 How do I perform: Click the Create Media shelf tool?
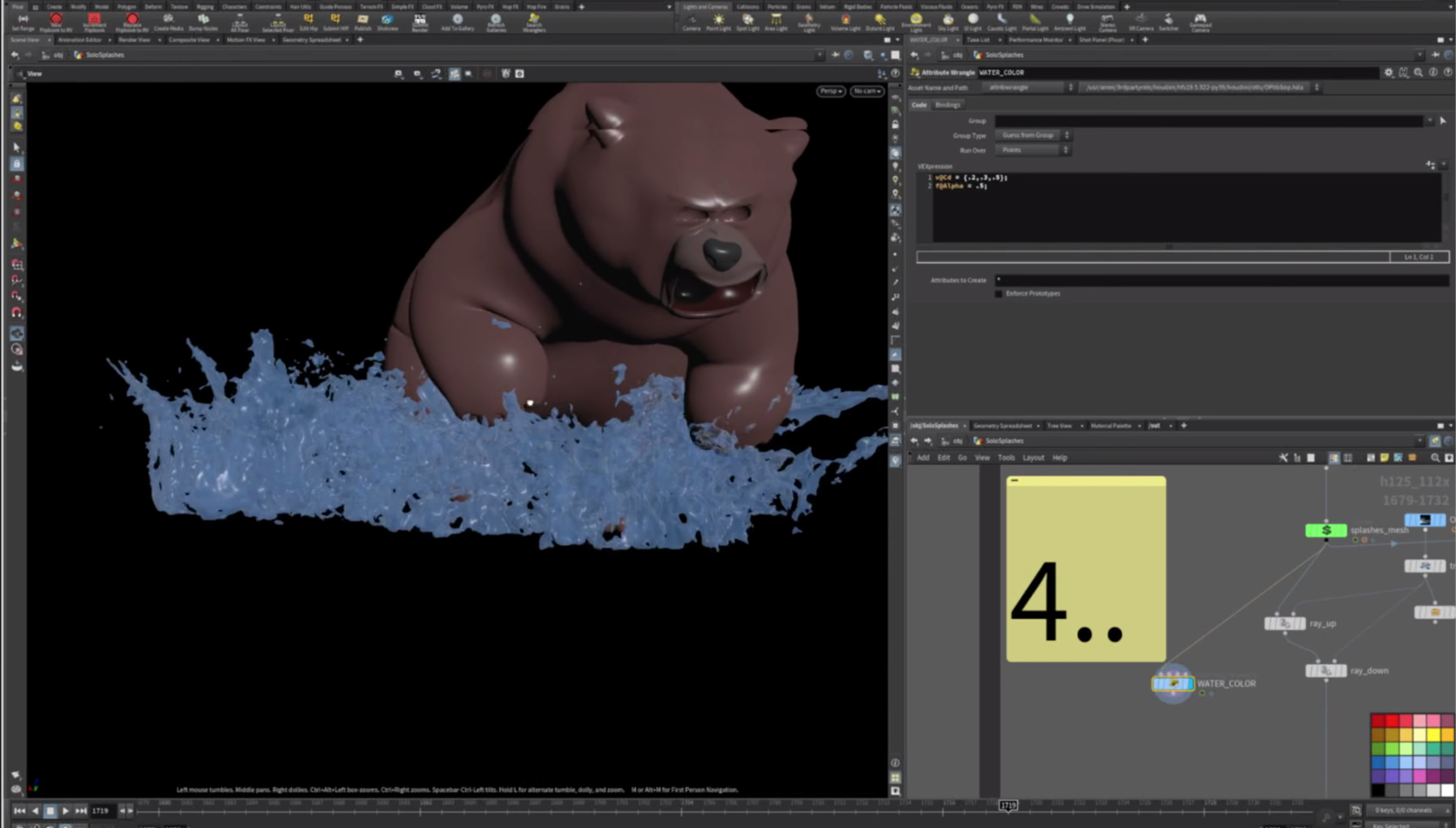click(168, 22)
